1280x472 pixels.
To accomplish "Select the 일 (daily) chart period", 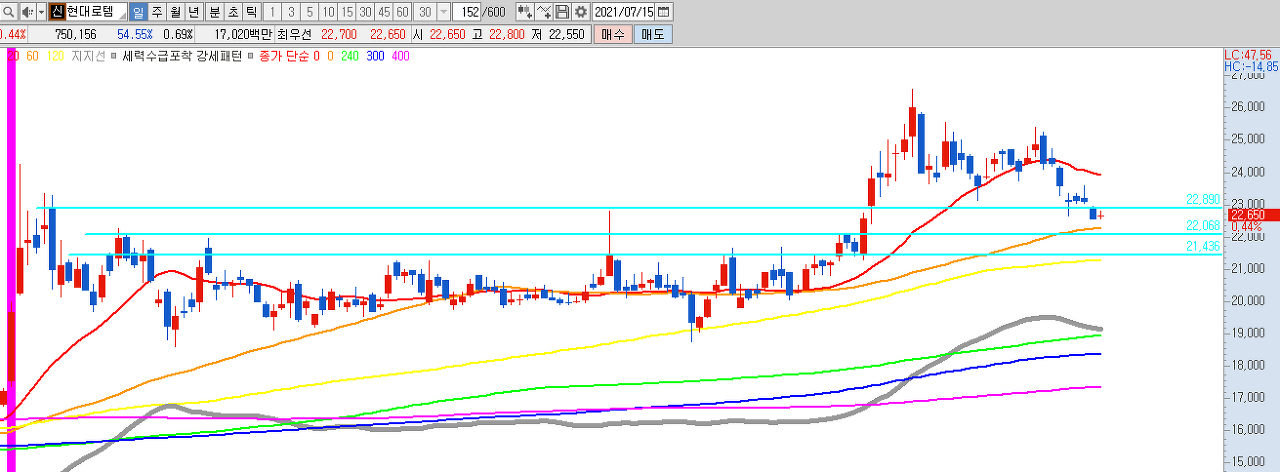I will 137,12.
